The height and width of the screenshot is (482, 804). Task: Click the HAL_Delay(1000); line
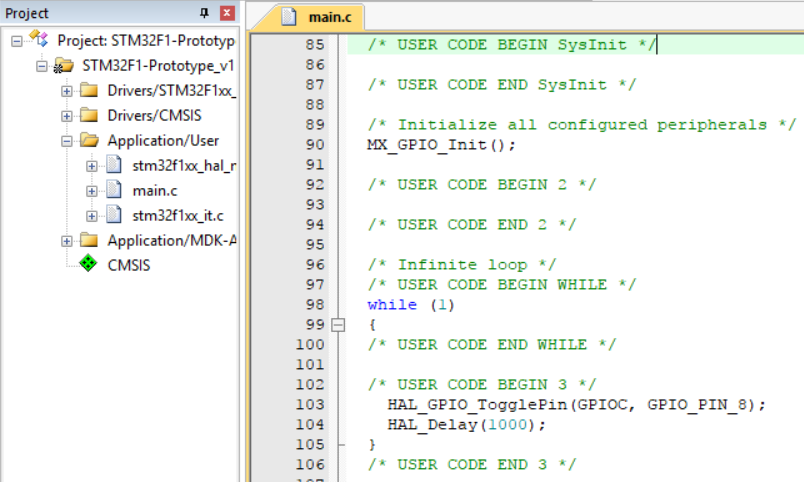467,425
